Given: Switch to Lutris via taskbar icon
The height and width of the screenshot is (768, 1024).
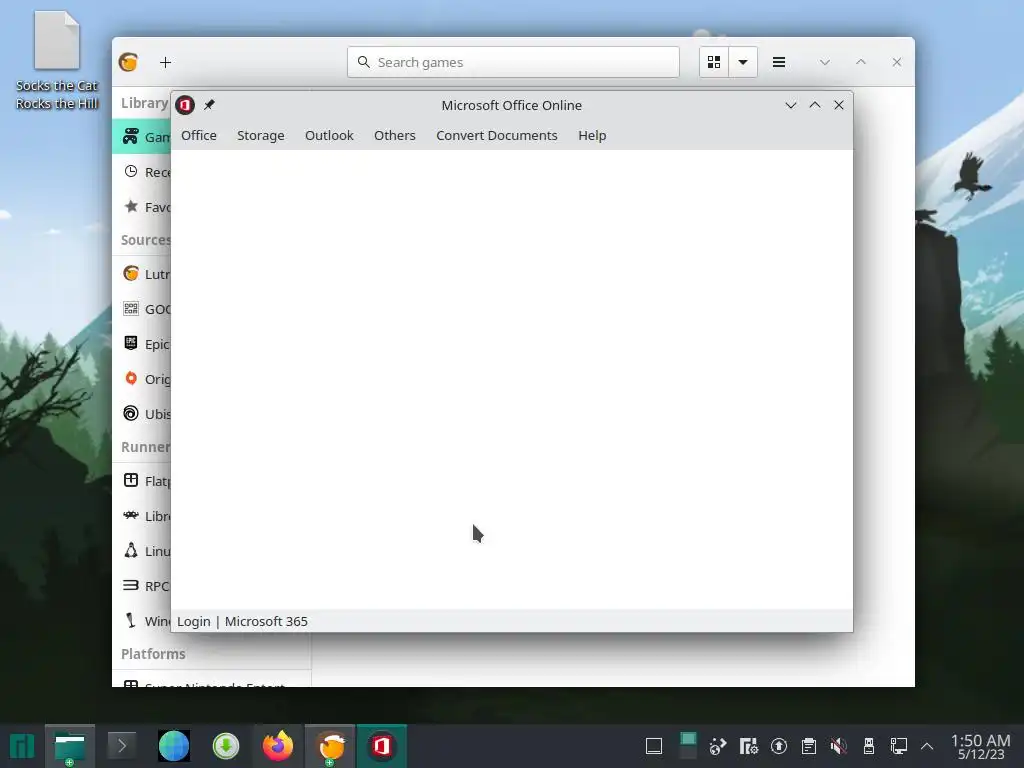Looking at the screenshot, I should click(x=331, y=746).
